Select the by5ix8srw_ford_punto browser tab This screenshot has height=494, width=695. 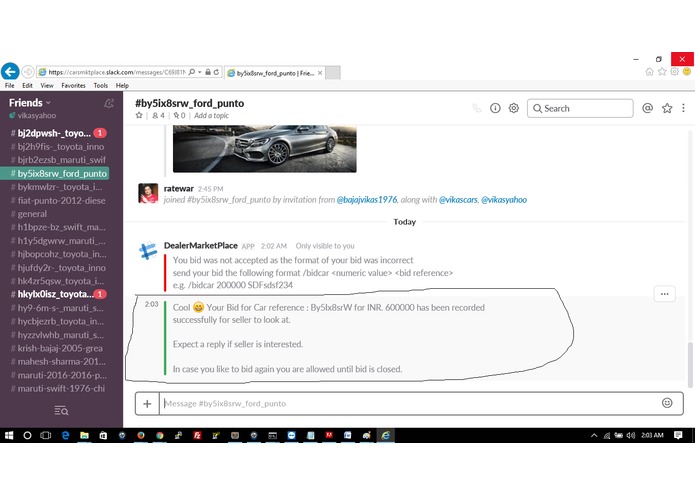(275, 73)
